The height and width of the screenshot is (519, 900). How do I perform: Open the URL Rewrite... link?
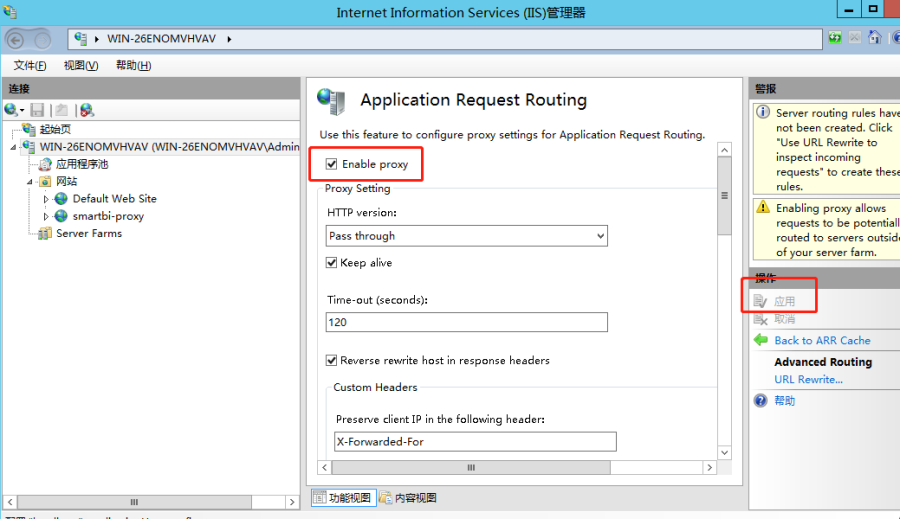(x=808, y=379)
